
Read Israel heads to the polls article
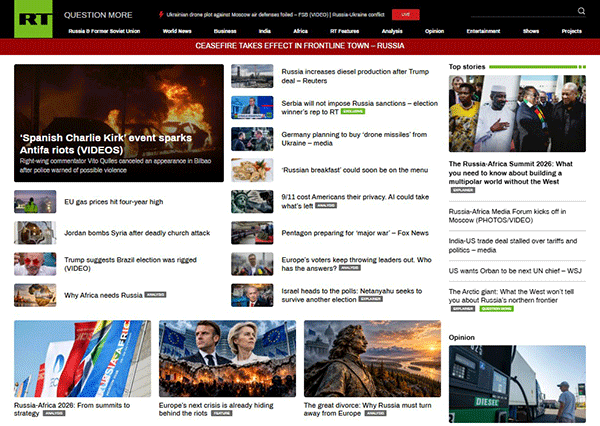pos(352,295)
